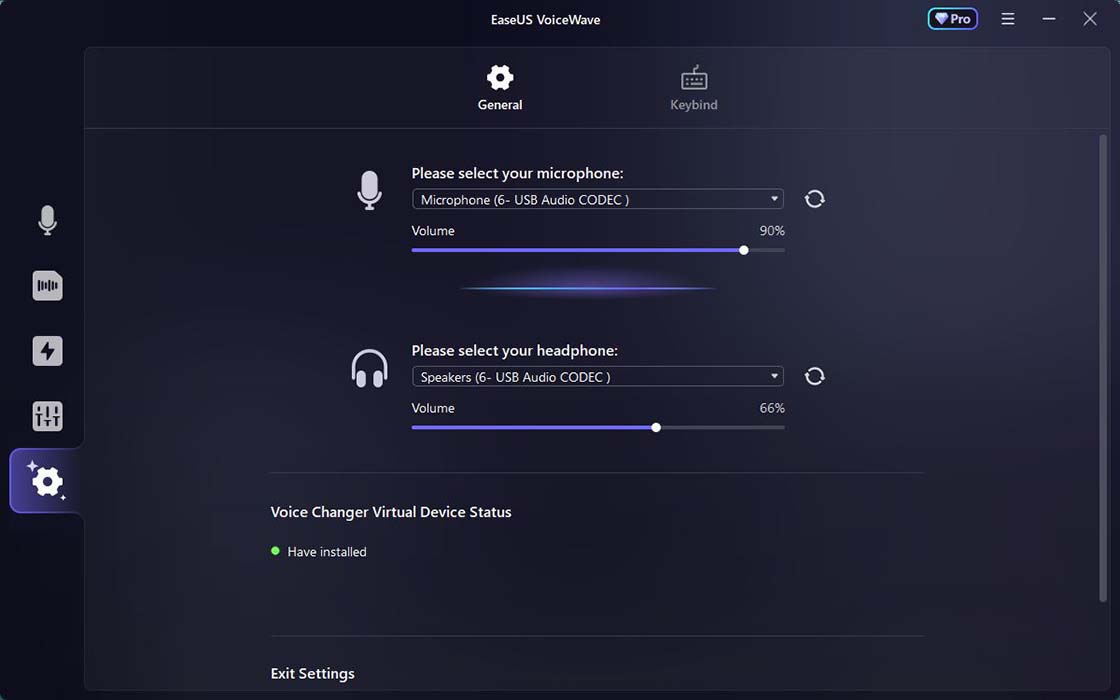
Task: Open the headphone selection dropdown
Action: [597, 376]
